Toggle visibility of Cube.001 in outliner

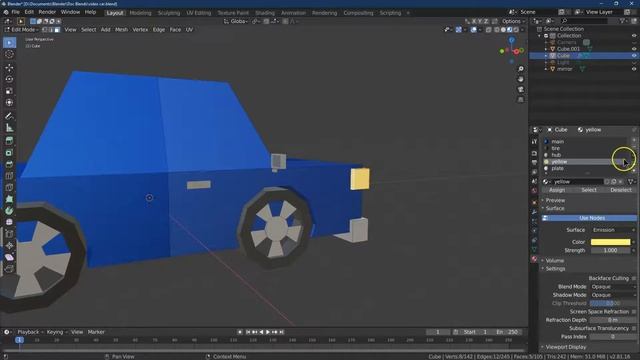[634, 49]
